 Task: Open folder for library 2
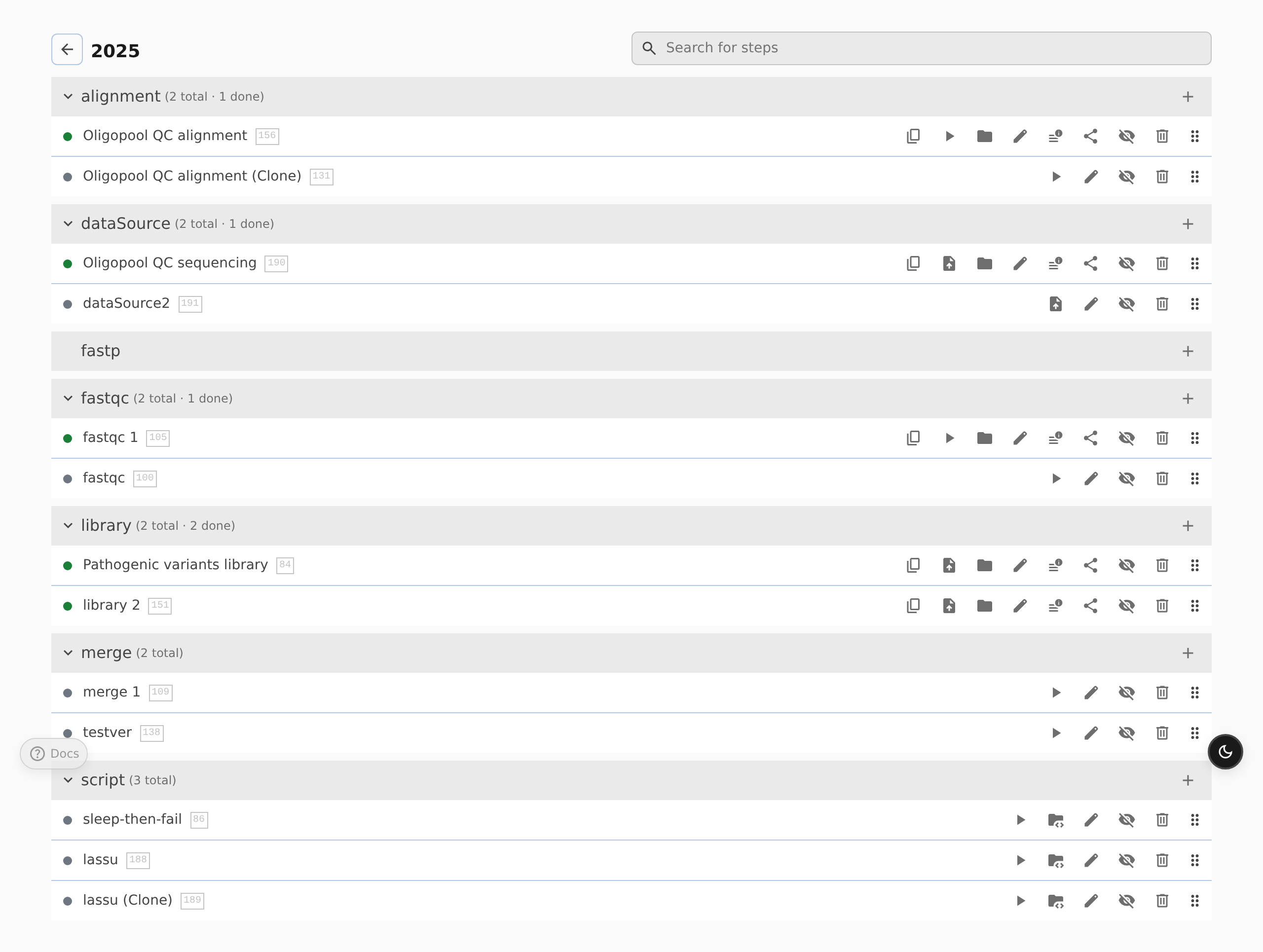click(x=984, y=606)
